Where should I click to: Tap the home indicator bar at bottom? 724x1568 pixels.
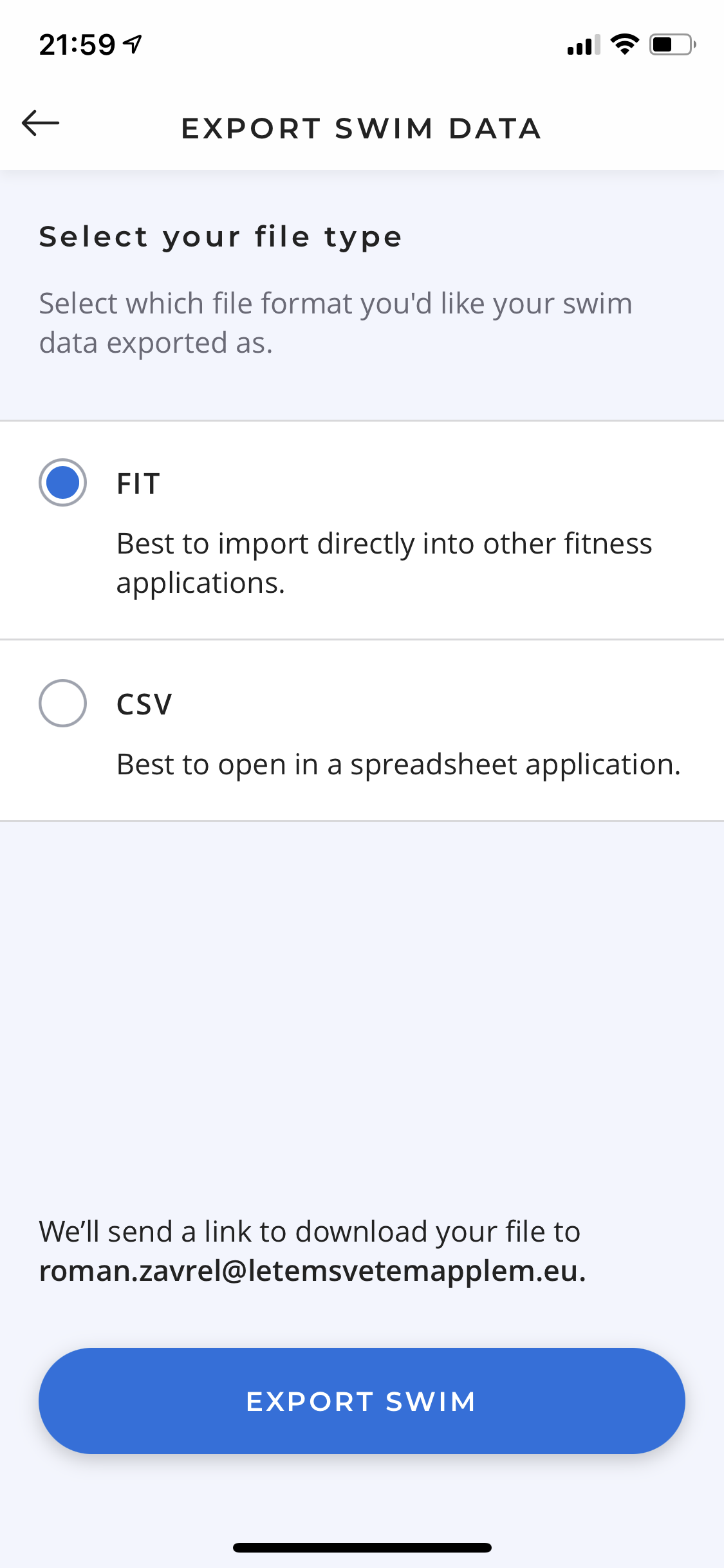click(362, 1547)
